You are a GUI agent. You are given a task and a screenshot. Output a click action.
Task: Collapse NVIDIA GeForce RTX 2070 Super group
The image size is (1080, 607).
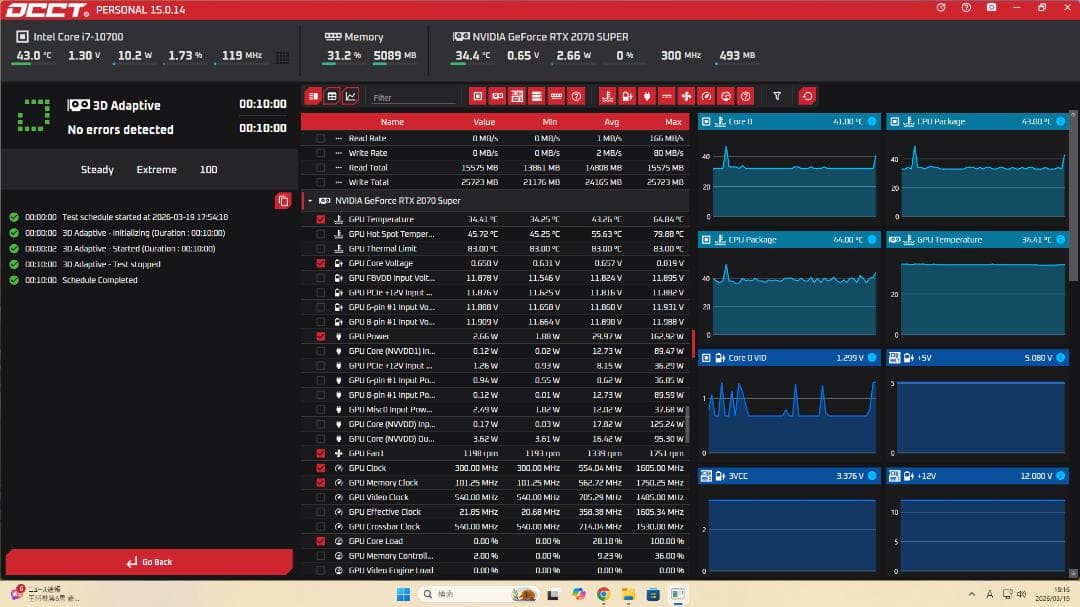click(x=310, y=200)
